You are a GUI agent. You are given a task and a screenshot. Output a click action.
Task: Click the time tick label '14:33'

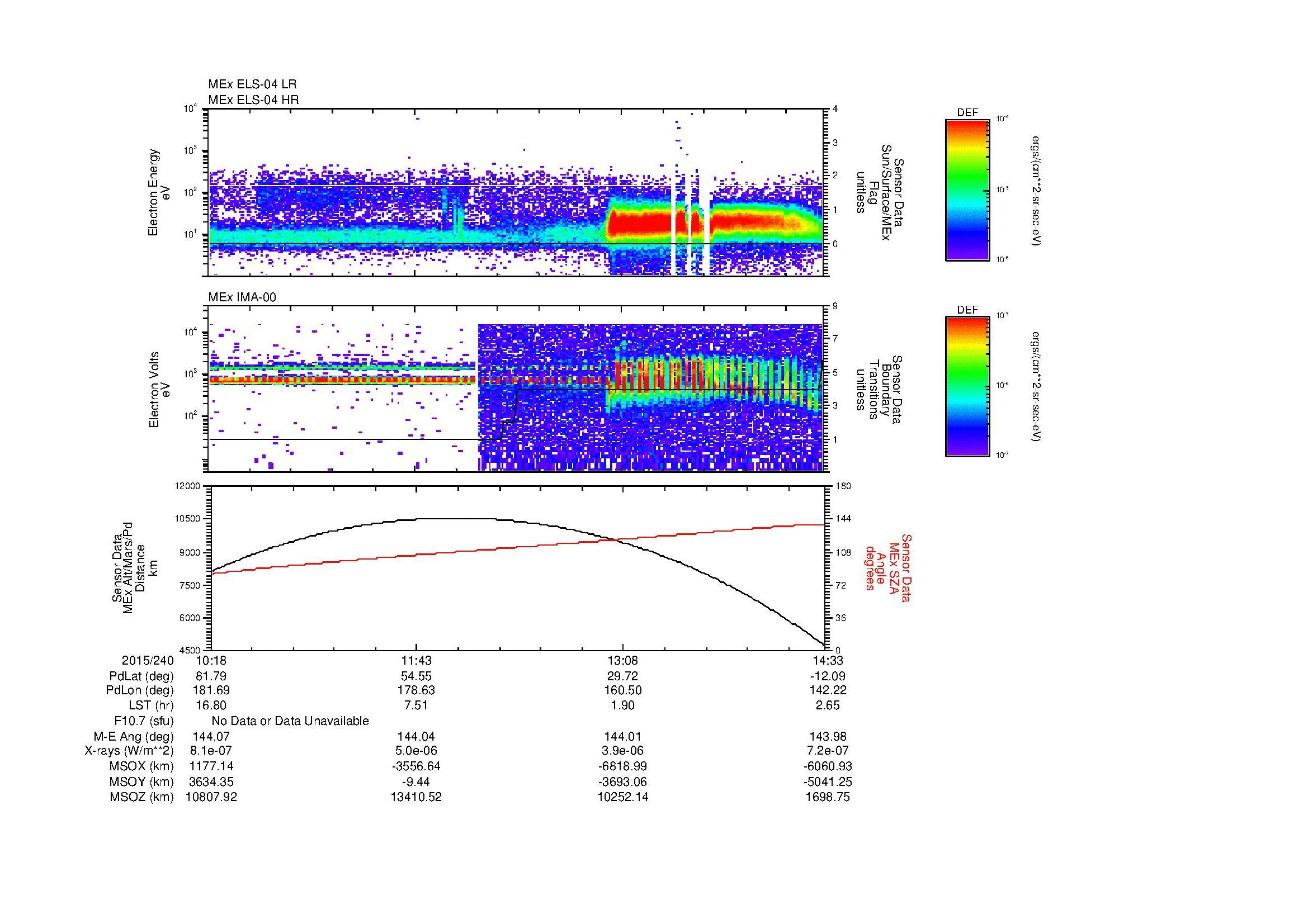click(828, 660)
